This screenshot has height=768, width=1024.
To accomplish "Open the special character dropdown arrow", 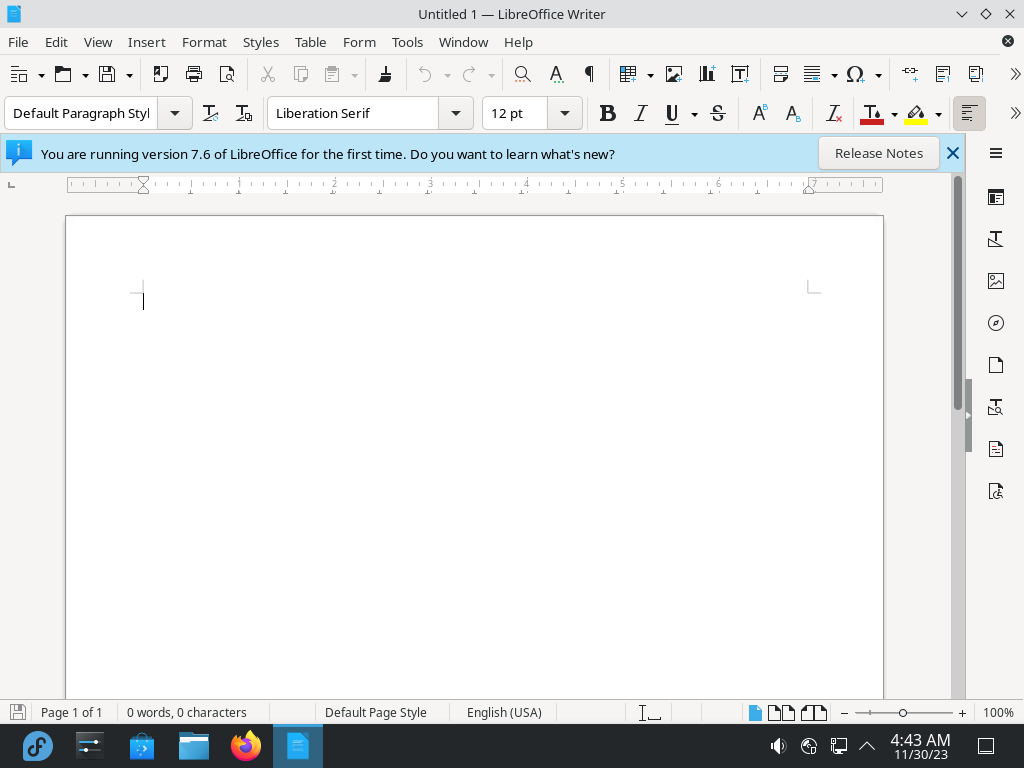I will [x=878, y=75].
